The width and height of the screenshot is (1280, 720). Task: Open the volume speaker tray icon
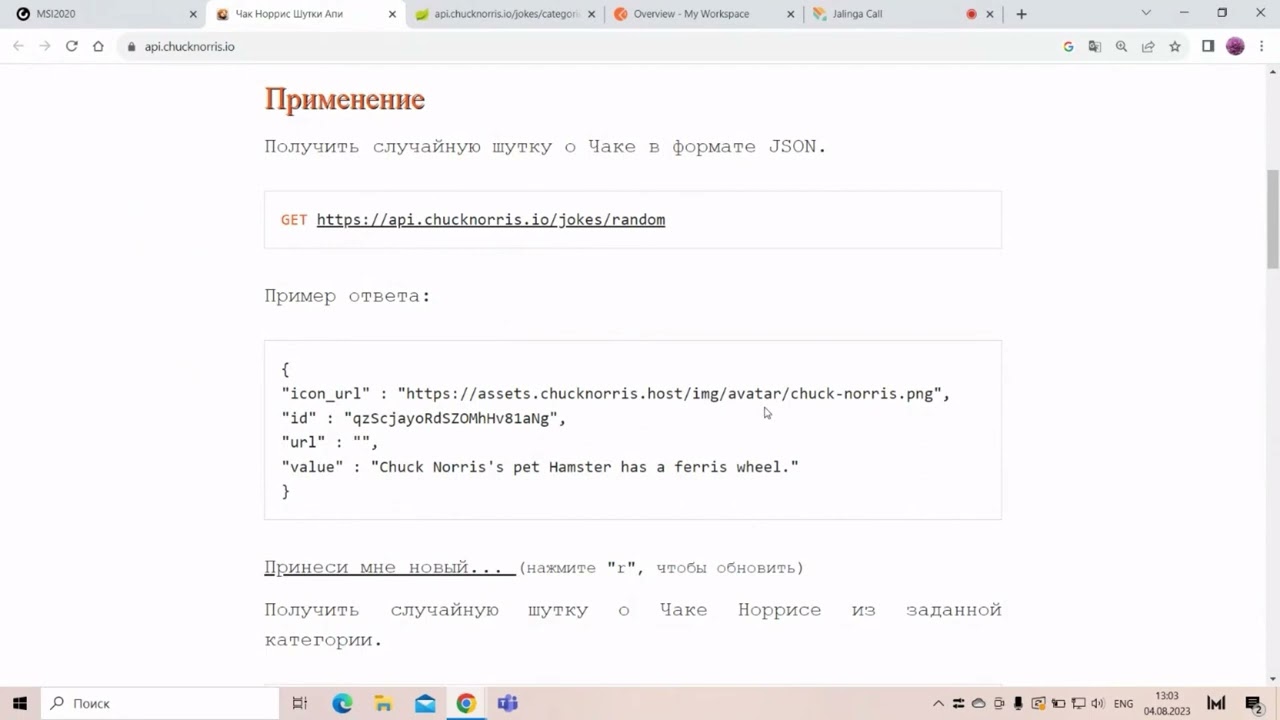(1098, 703)
